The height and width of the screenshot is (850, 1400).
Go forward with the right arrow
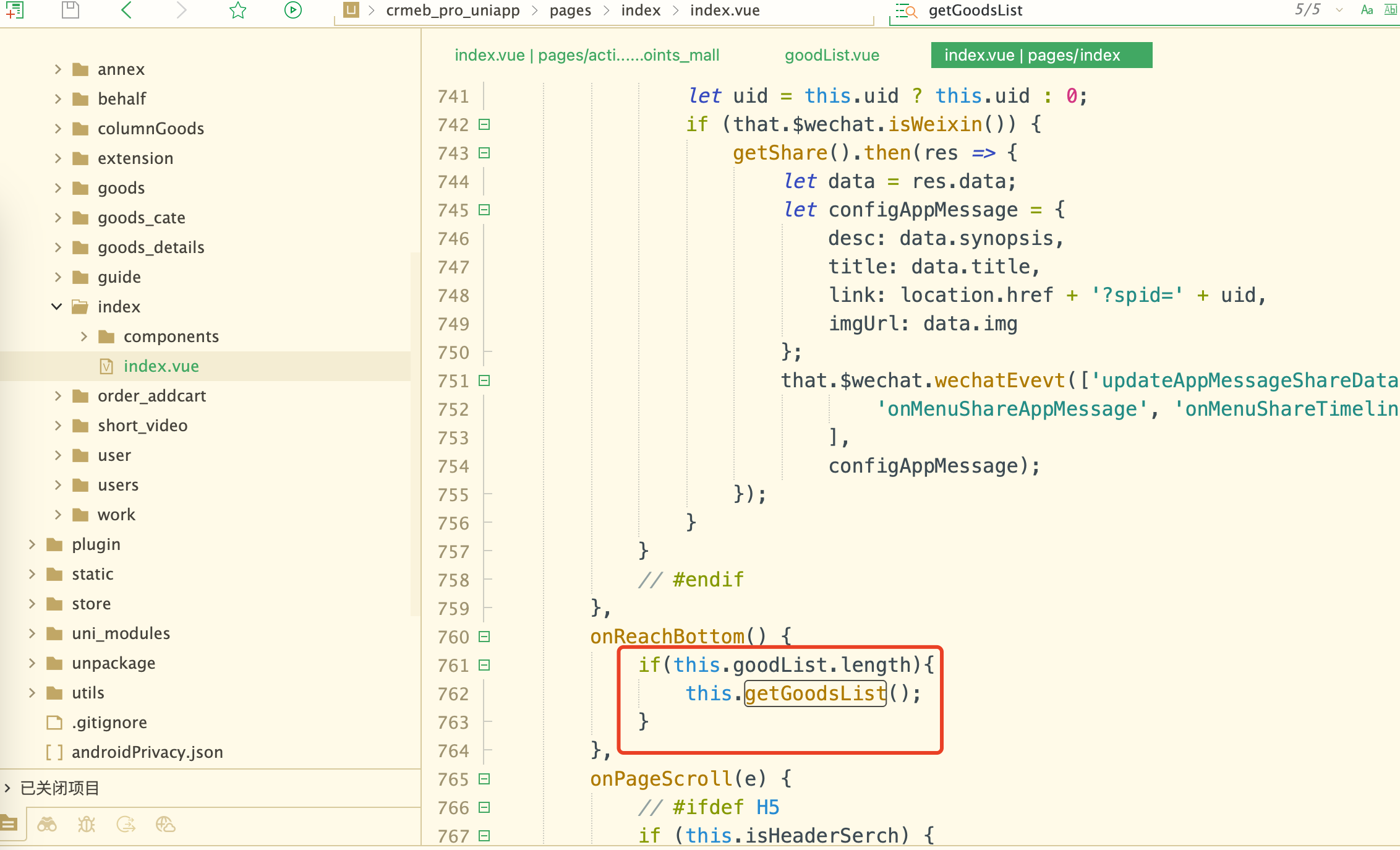(x=181, y=10)
